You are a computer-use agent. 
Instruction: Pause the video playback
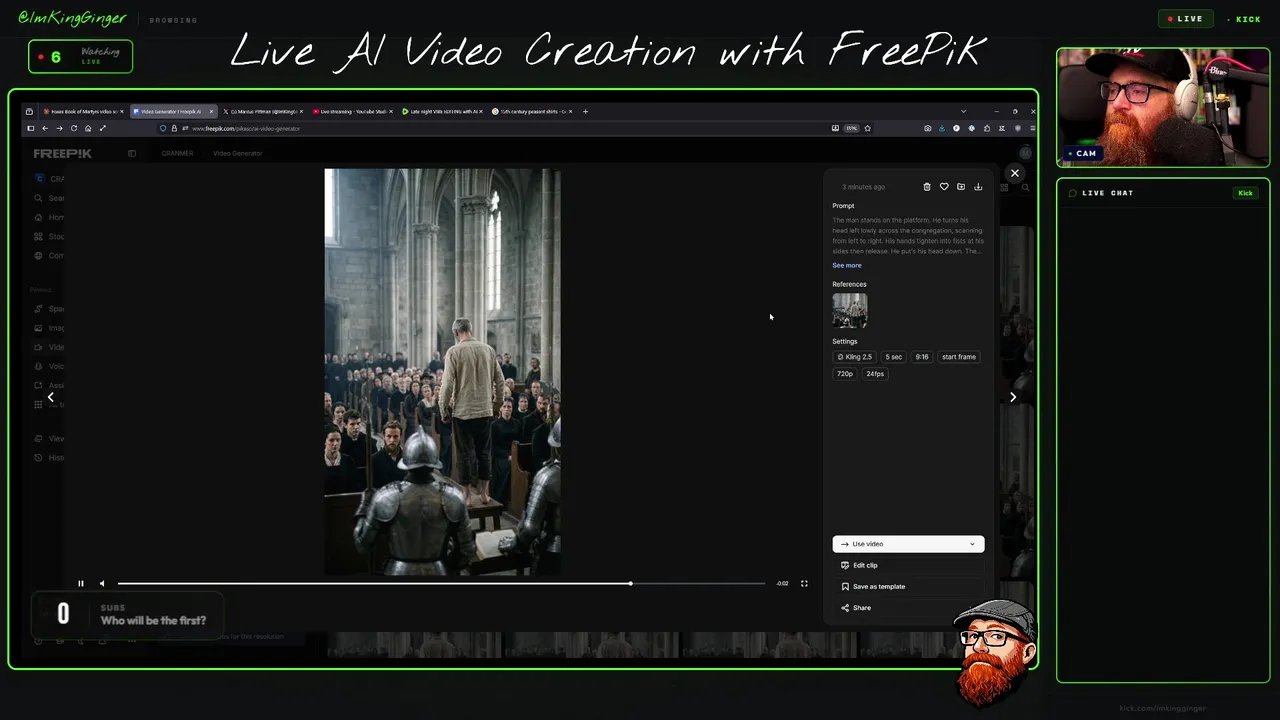pos(81,583)
